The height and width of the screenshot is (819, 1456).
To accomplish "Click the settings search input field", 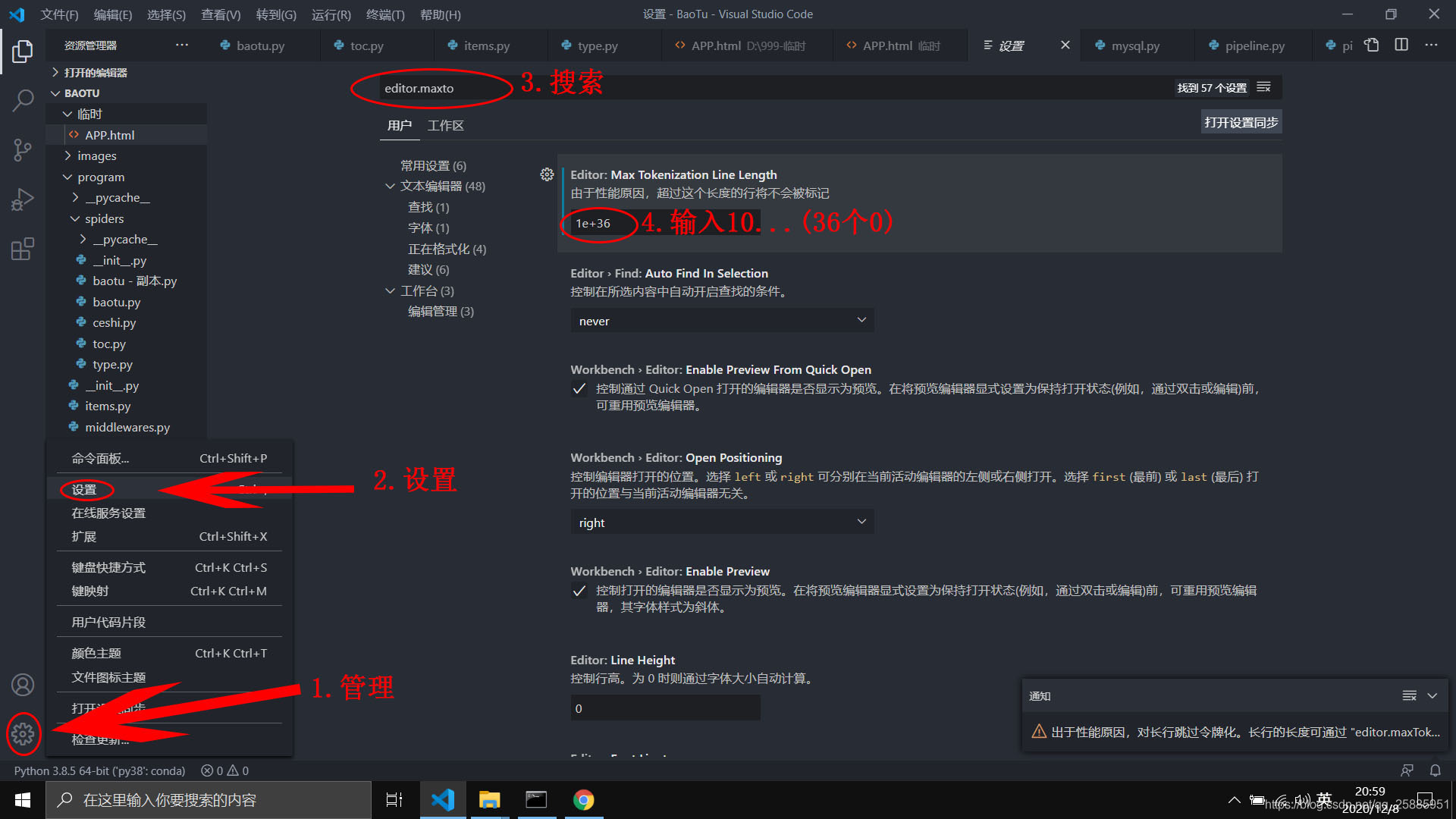I will [x=758, y=88].
